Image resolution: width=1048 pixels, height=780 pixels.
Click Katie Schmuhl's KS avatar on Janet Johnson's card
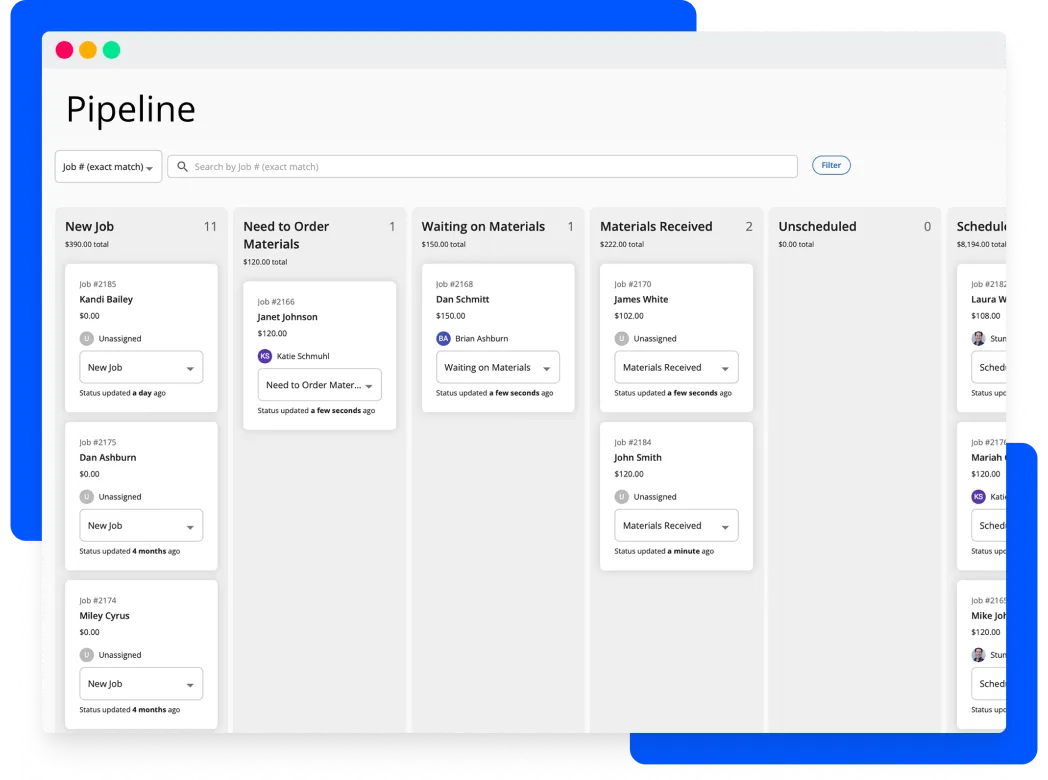[x=264, y=355]
